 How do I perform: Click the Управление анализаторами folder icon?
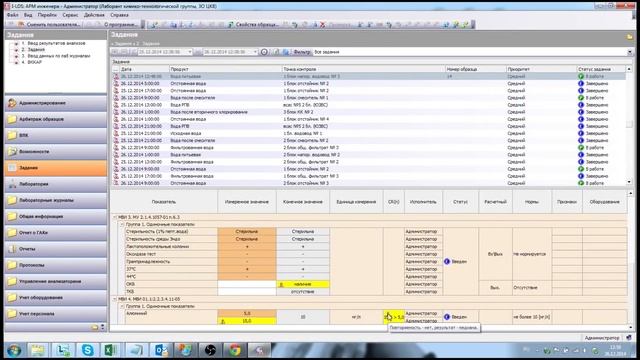point(12,281)
